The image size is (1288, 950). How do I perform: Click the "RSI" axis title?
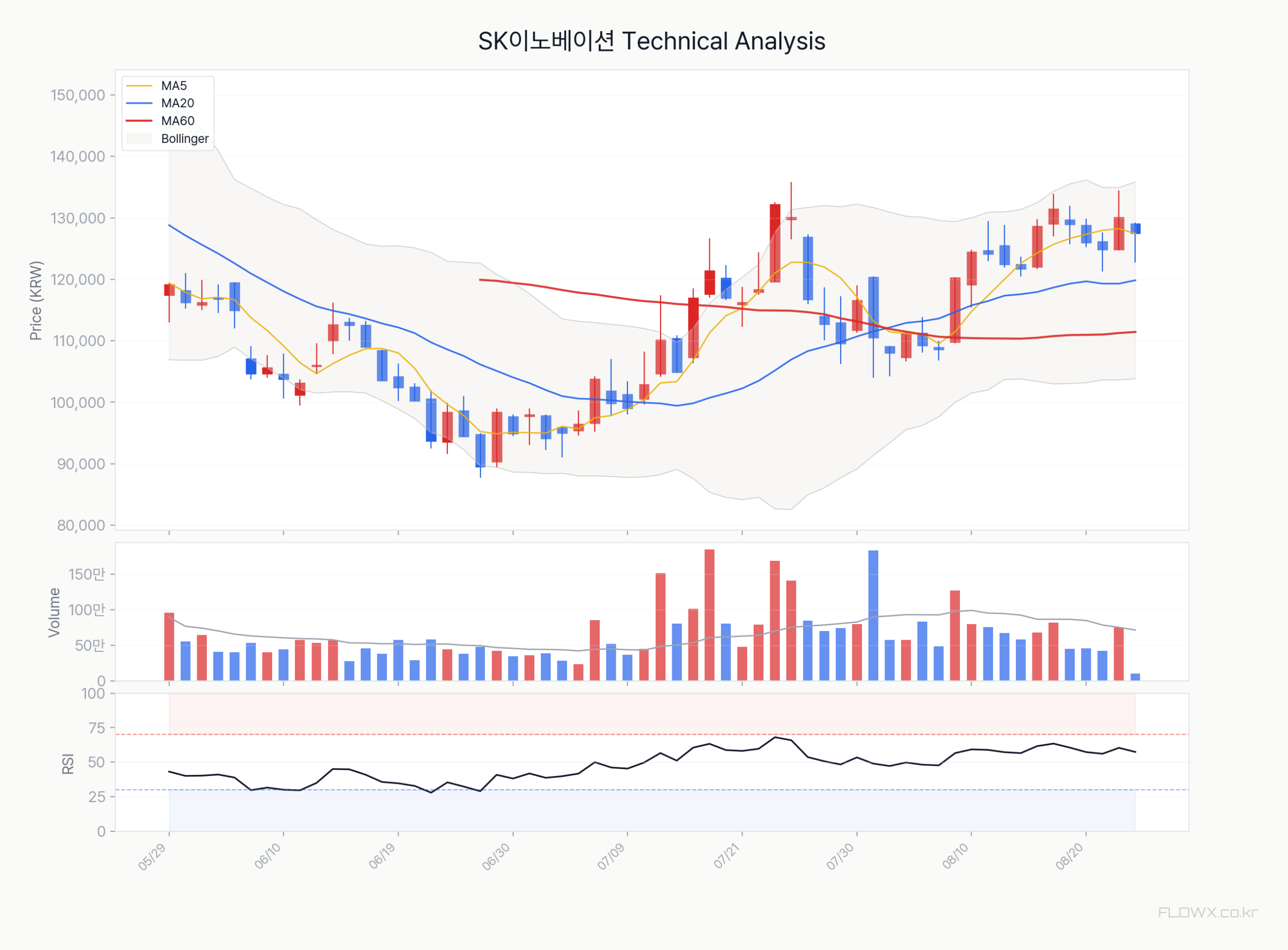[x=68, y=764]
